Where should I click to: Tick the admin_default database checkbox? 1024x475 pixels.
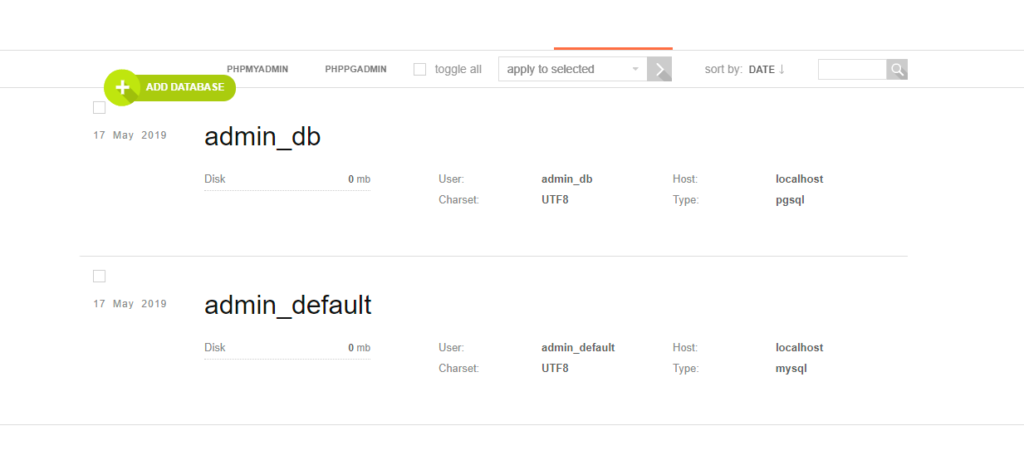click(99, 276)
